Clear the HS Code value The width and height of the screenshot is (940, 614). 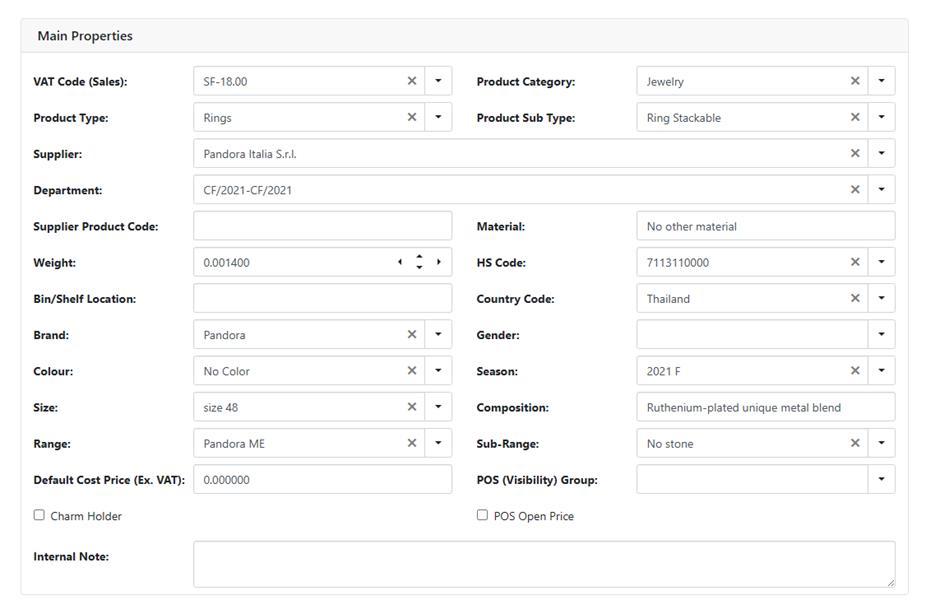click(x=855, y=262)
